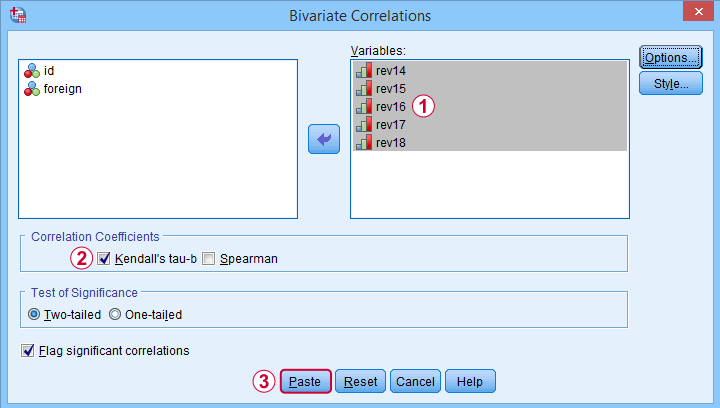Click the ordinal bar icon for rev15
This screenshot has height=408, width=720.
coord(364,89)
